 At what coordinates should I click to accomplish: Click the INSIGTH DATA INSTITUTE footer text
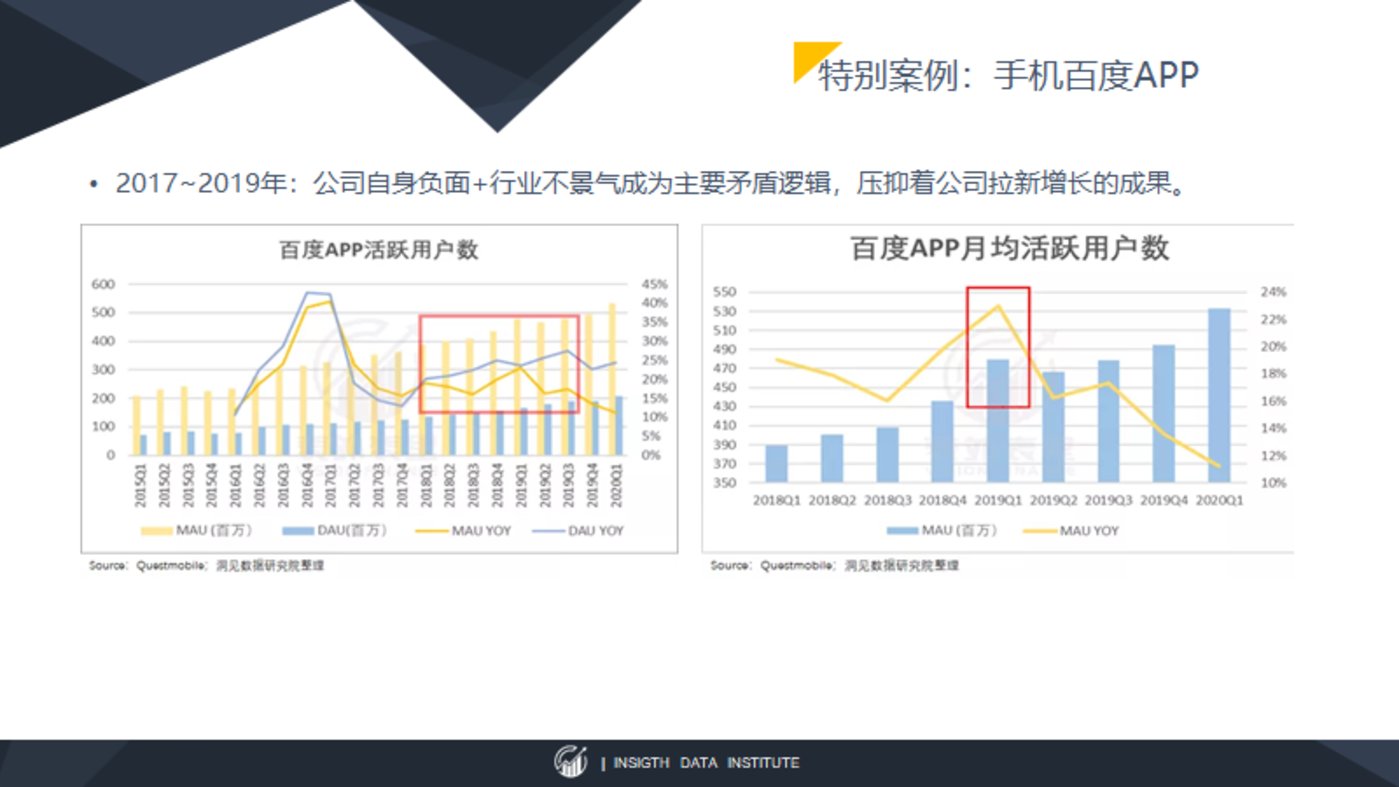point(706,763)
